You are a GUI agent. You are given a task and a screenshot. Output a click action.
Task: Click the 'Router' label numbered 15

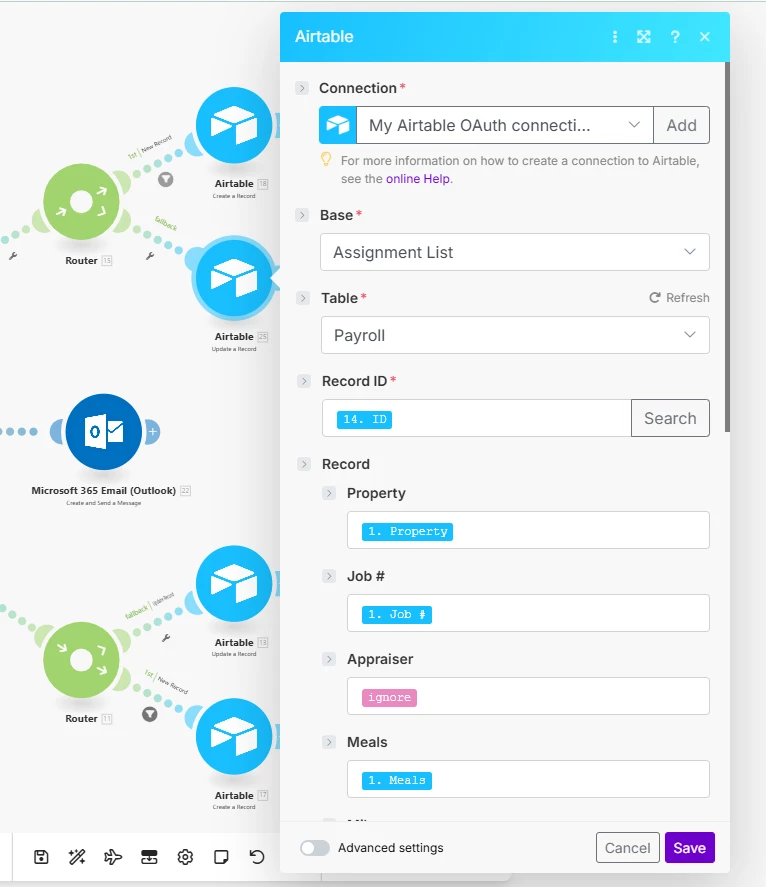pos(81,261)
